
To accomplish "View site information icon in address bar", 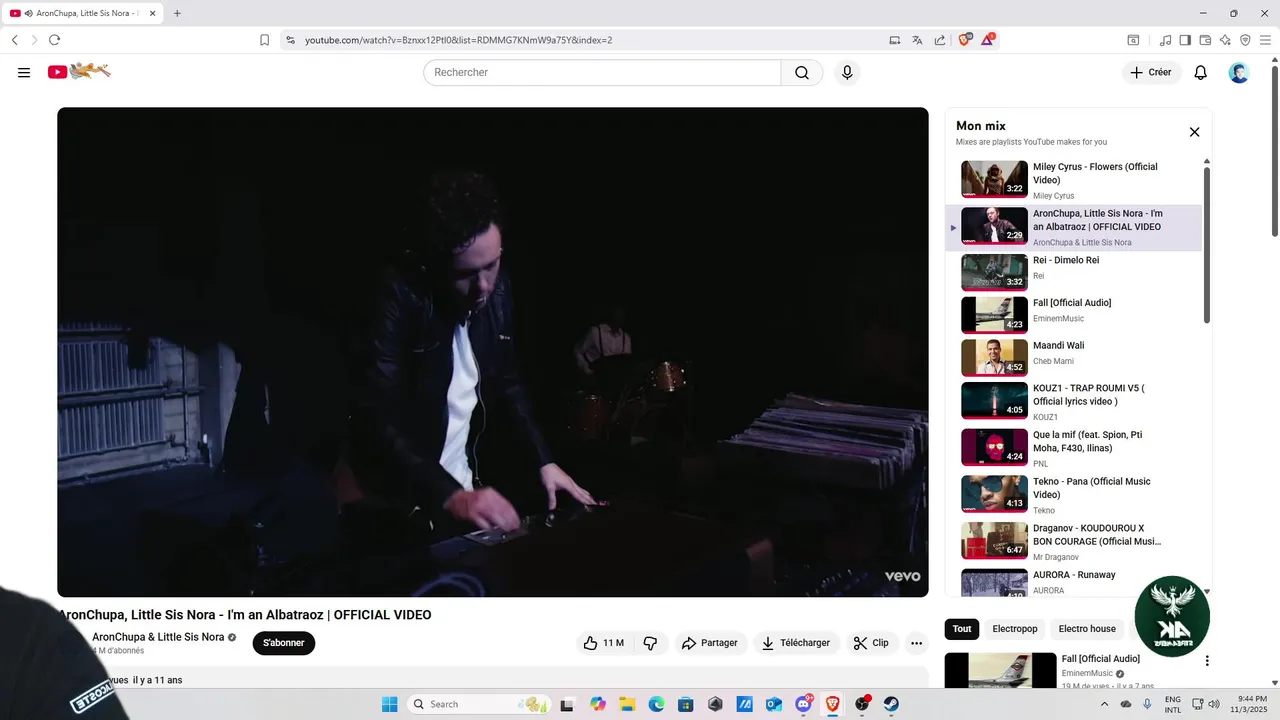I will (x=290, y=40).
